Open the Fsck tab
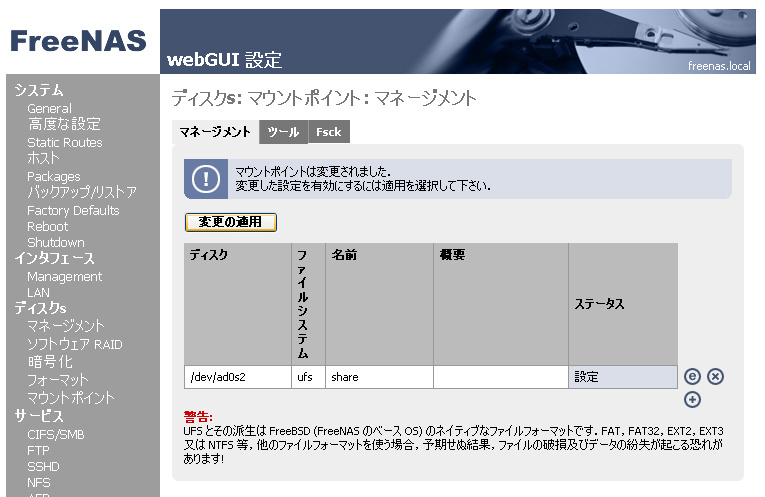The width and height of the screenshot is (765, 497). 329,132
